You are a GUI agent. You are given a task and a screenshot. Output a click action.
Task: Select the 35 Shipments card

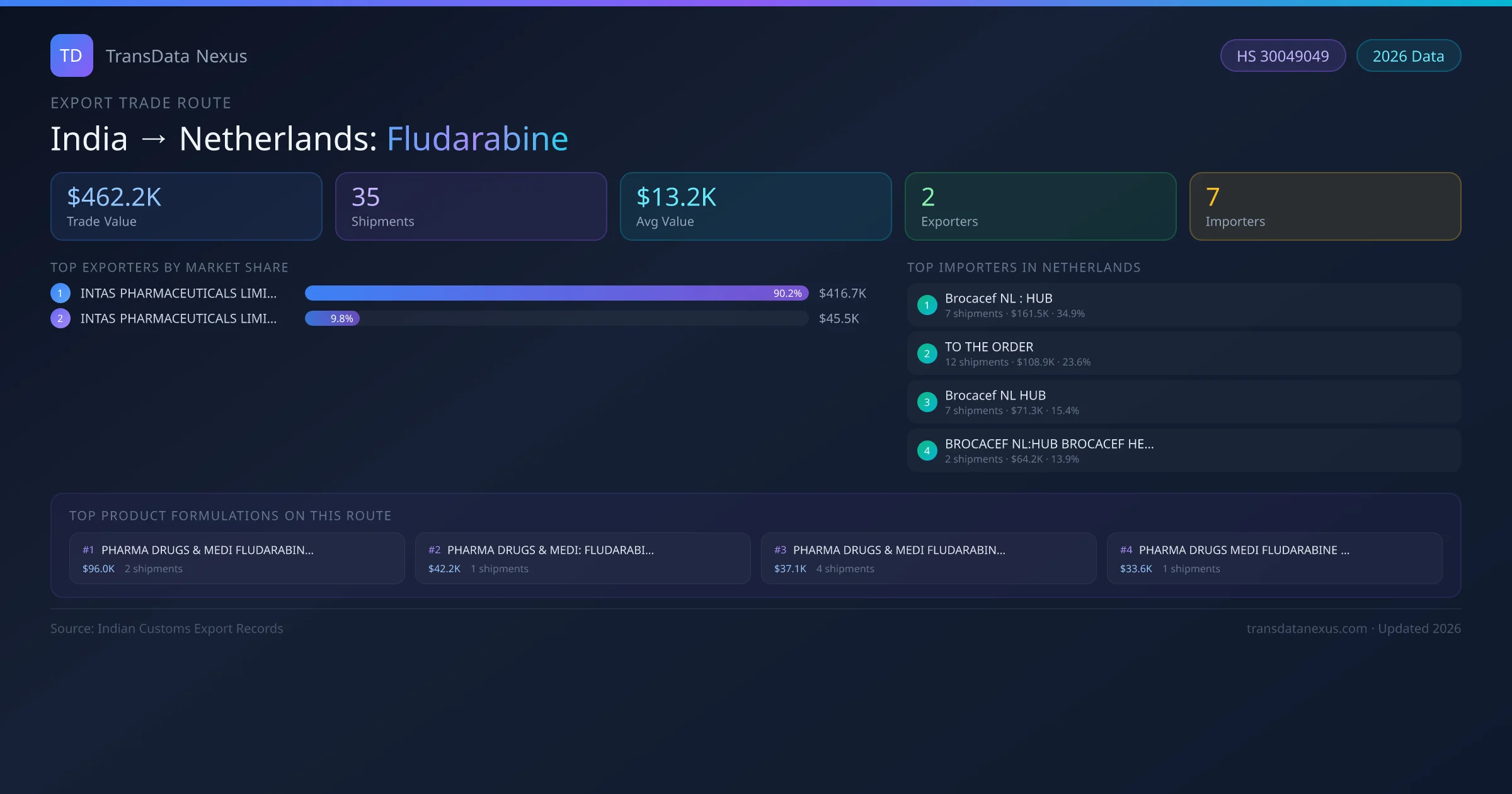coord(471,207)
